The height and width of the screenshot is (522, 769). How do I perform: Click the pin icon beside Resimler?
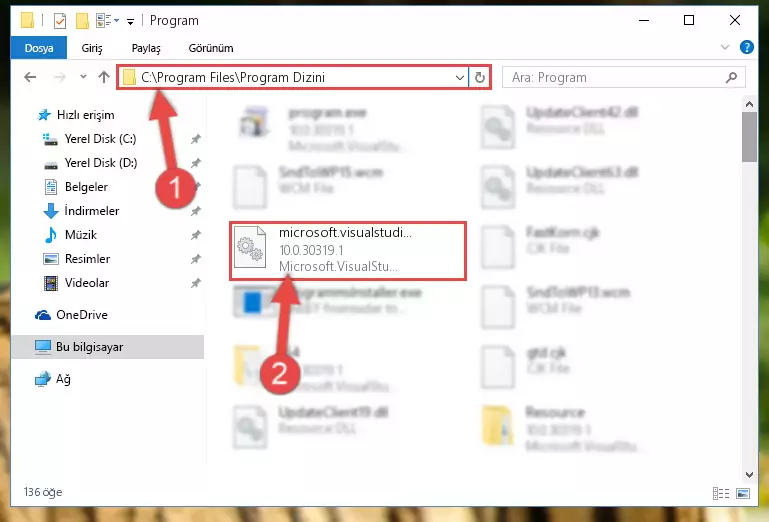coord(196,259)
